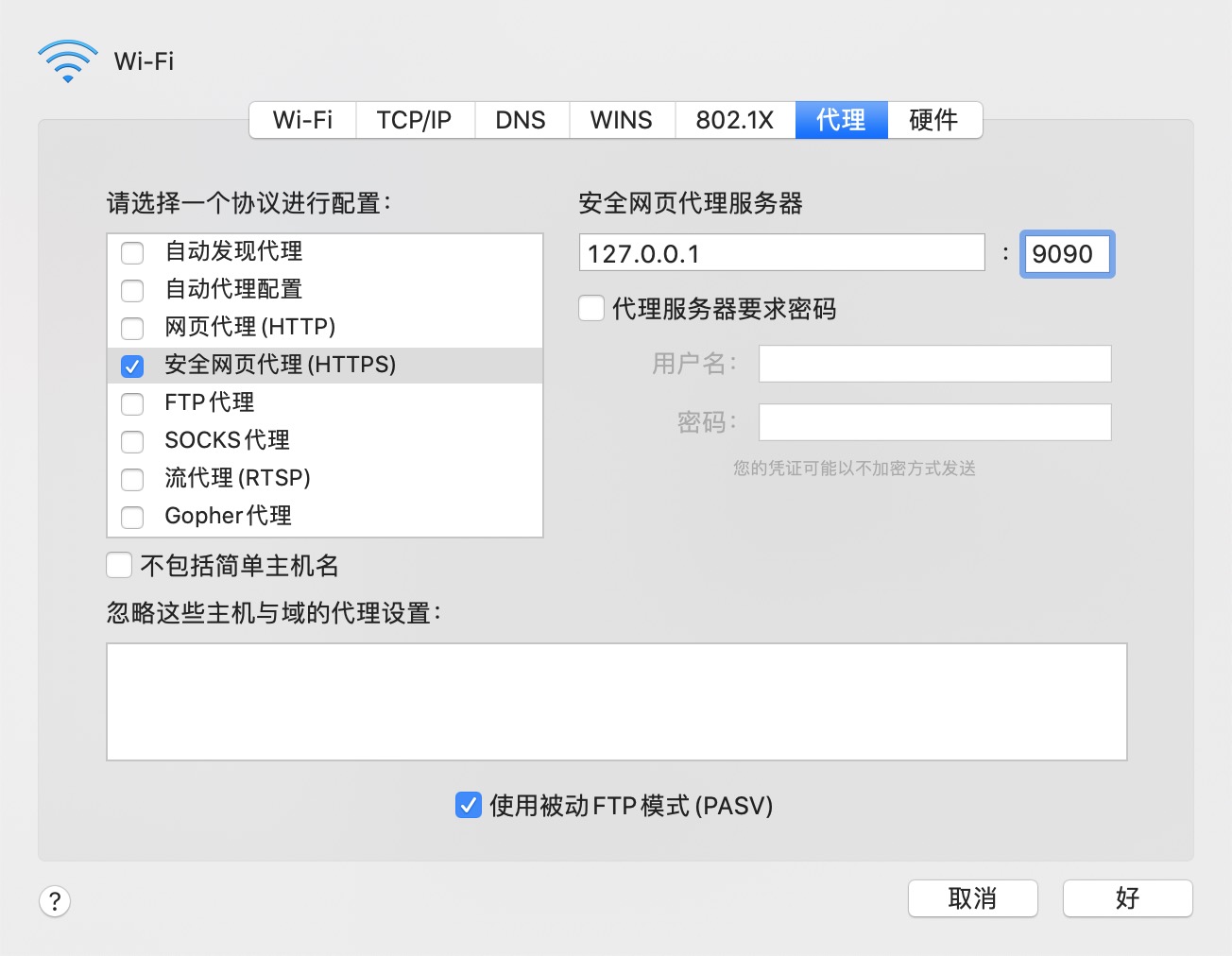Select the FTP 代理 row label

210,402
